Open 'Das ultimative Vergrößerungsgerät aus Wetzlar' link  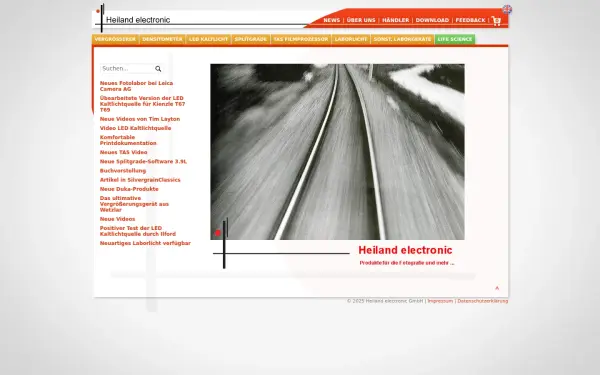click(134, 204)
